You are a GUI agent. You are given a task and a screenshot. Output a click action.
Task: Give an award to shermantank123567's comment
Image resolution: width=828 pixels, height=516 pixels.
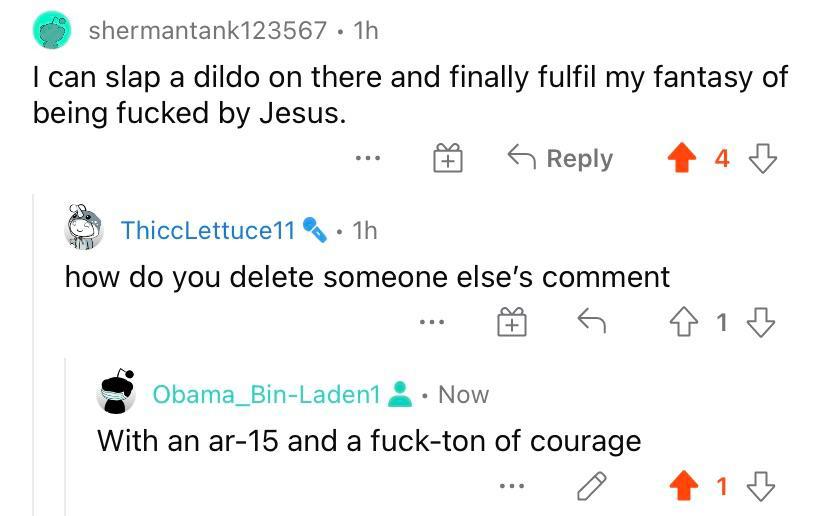point(446,158)
